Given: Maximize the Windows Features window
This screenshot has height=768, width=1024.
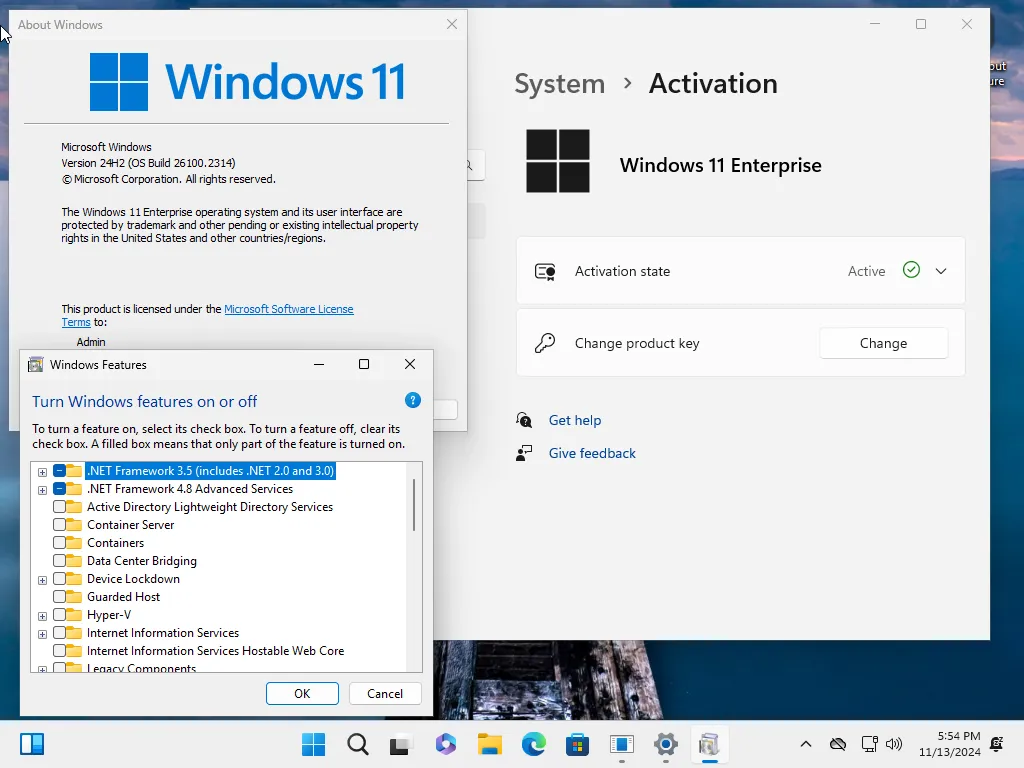Looking at the screenshot, I should click(x=364, y=364).
